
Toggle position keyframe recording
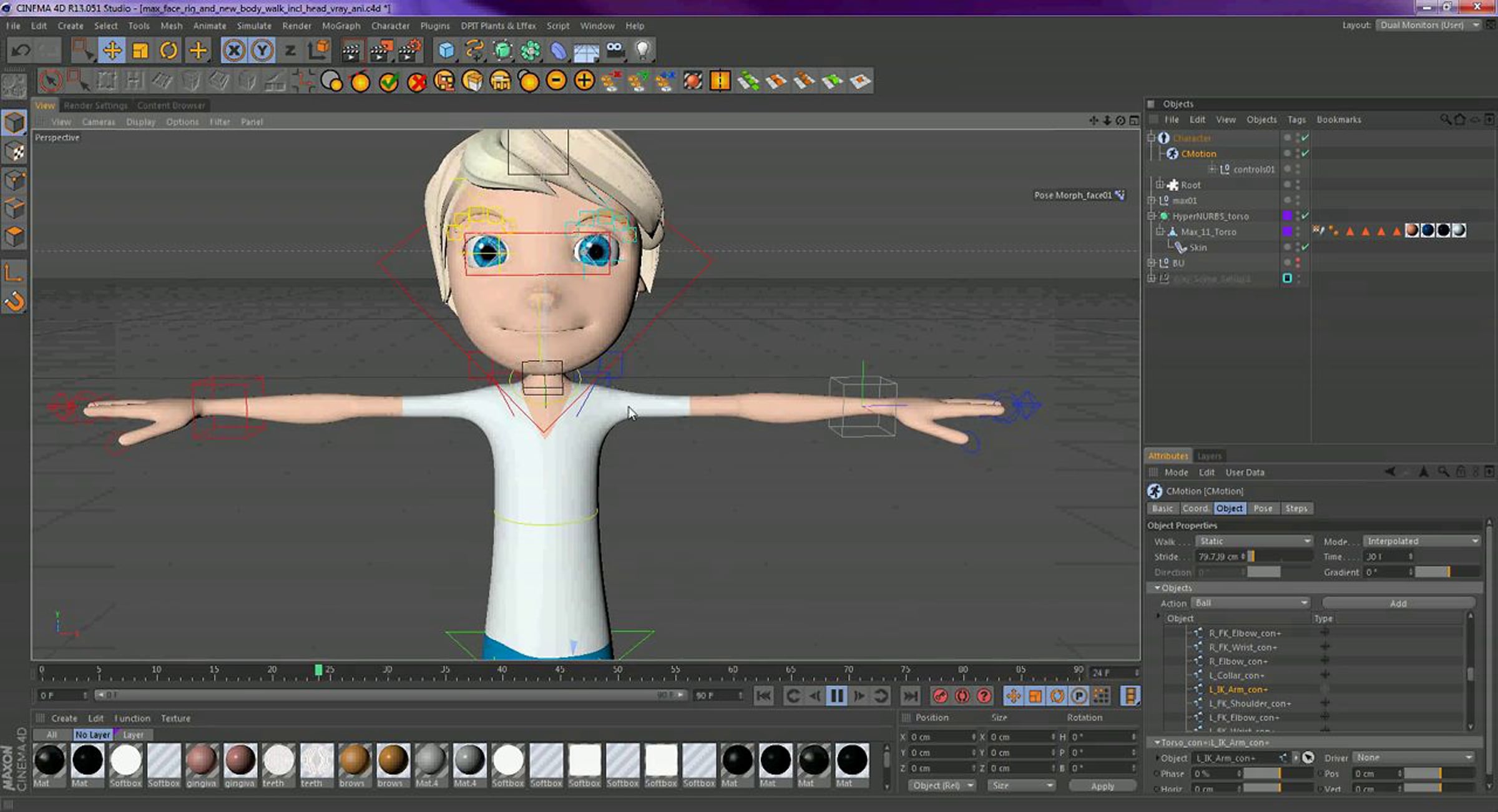[1013, 695]
